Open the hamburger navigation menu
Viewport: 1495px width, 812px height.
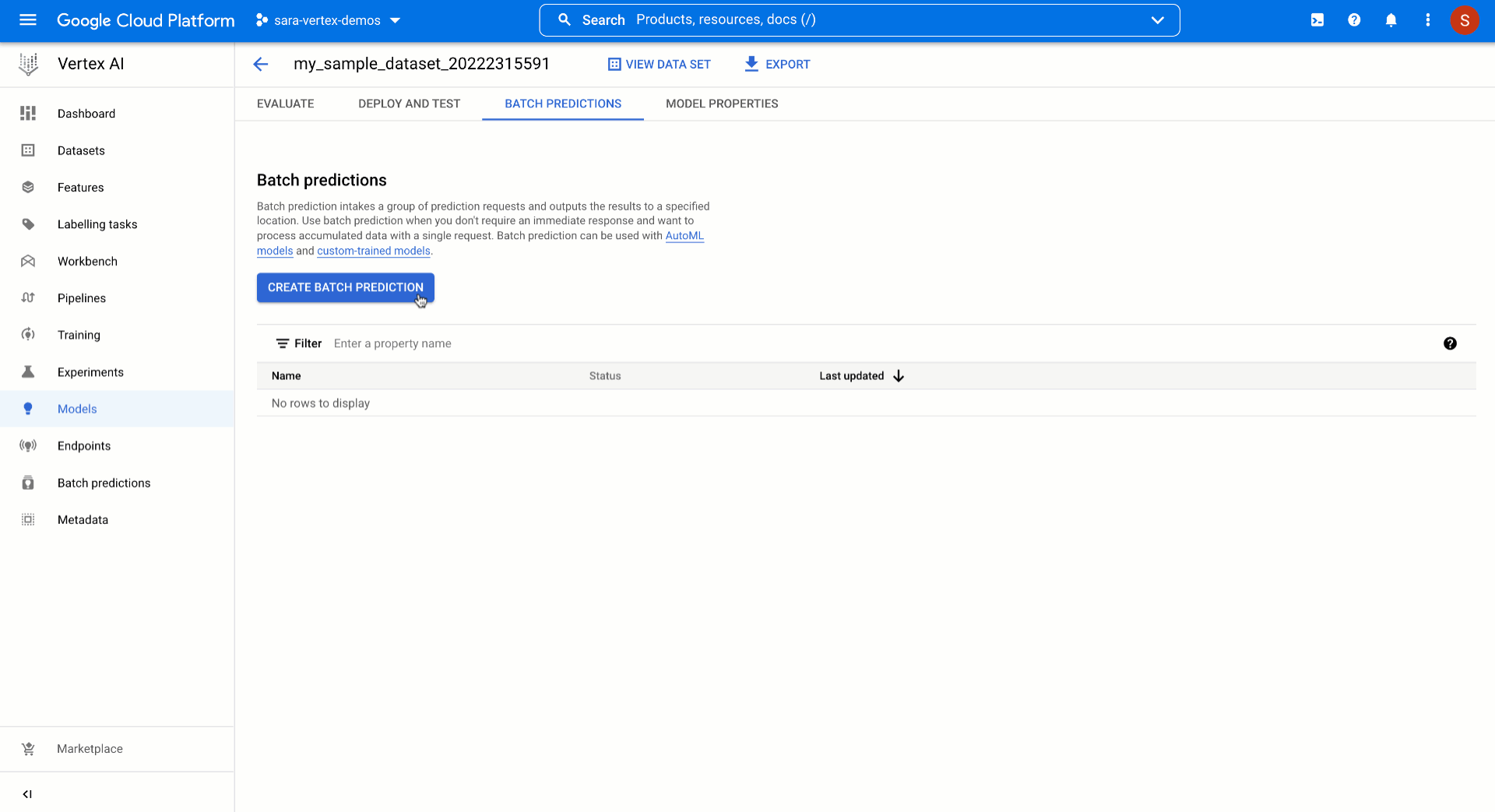point(28,20)
